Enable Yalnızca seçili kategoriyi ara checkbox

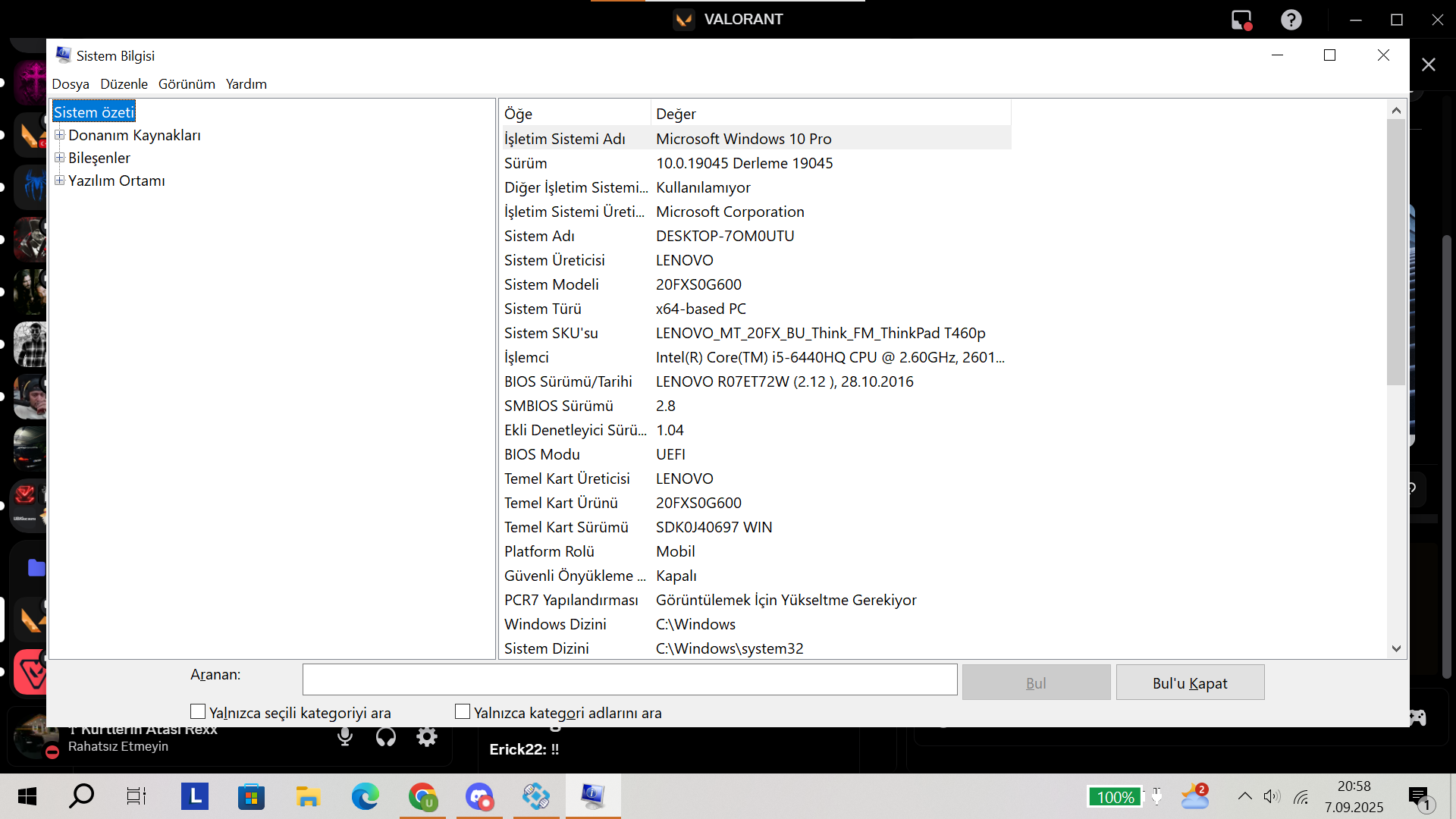[198, 711]
